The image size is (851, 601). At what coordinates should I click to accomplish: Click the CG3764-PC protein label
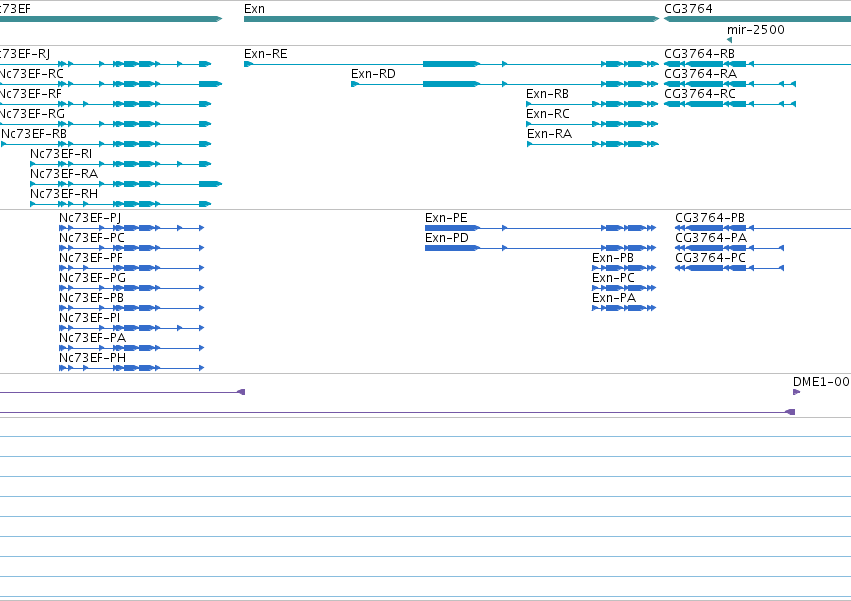[710, 258]
